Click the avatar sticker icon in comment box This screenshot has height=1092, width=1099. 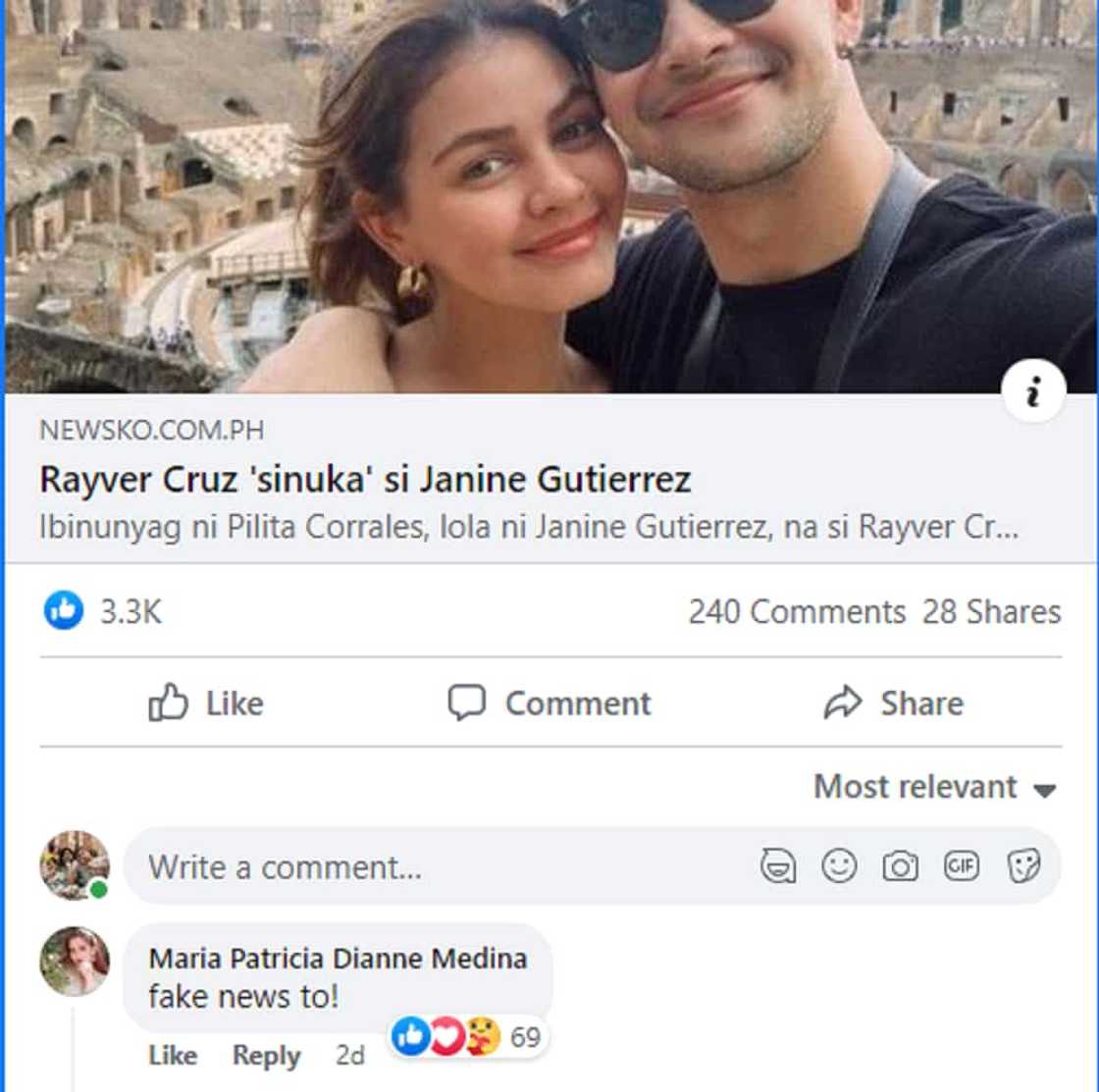(x=778, y=866)
